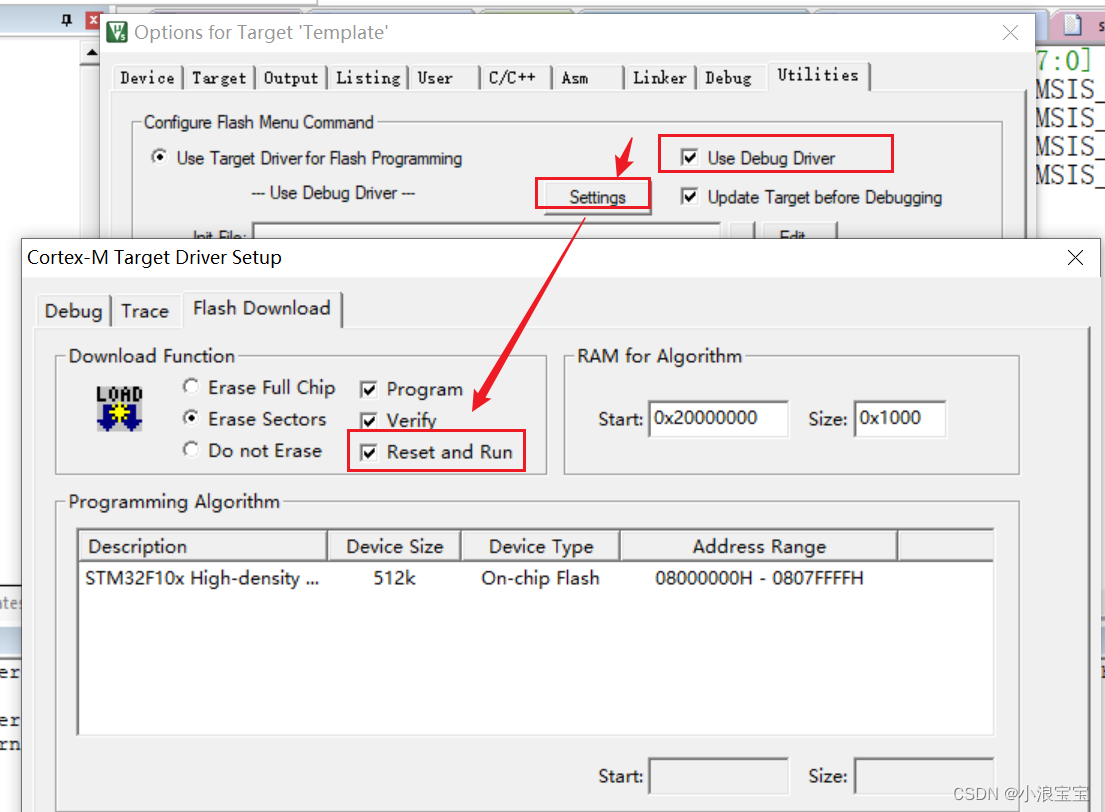Click the scroll-up arrow in left panel

(x=92, y=52)
